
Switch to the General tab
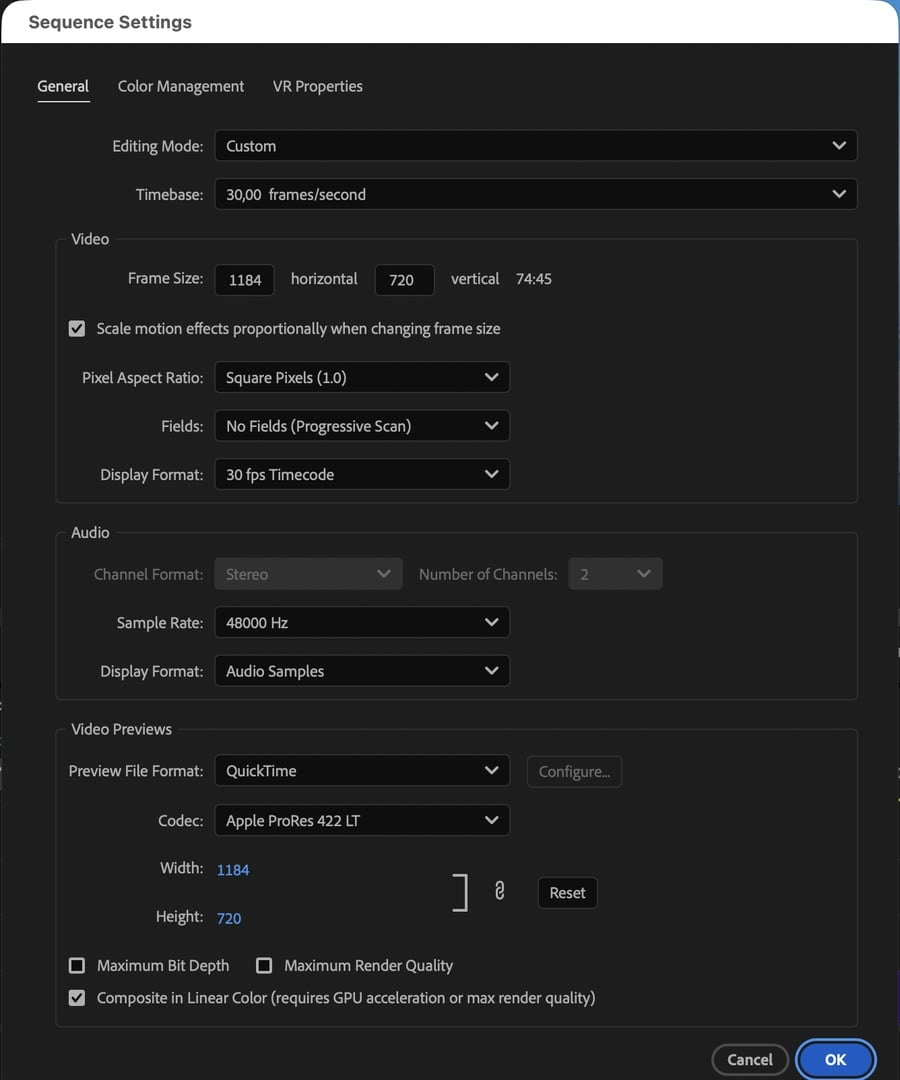point(63,86)
